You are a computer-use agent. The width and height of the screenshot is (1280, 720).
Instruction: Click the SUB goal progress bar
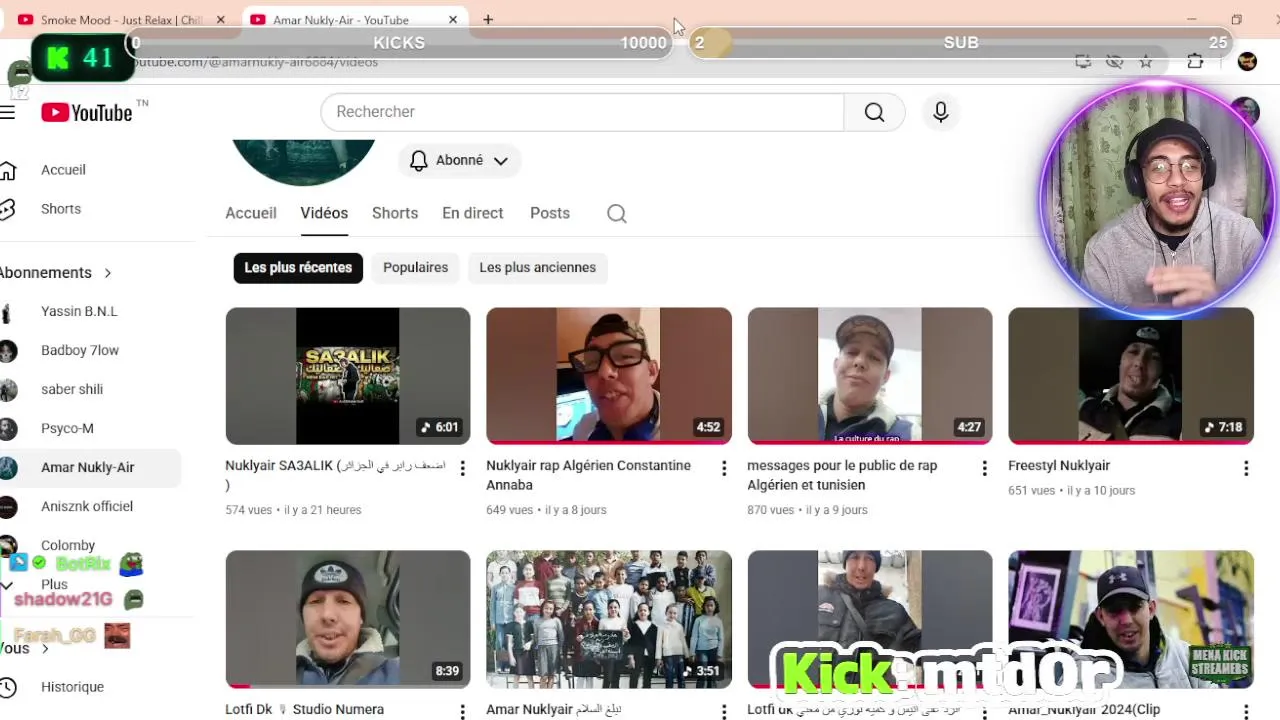pyautogui.click(x=960, y=43)
